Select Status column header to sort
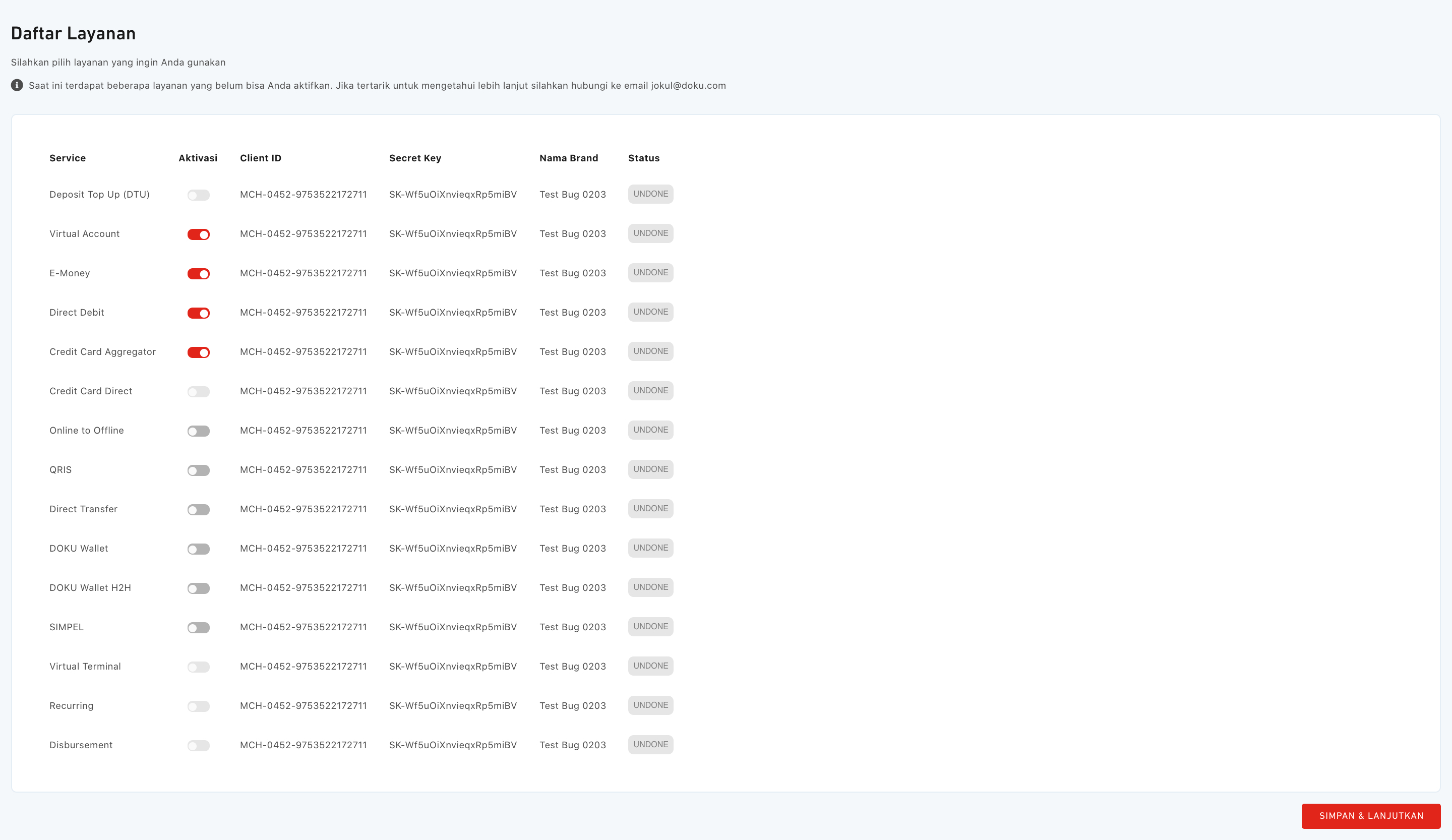 click(x=645, y=157)
